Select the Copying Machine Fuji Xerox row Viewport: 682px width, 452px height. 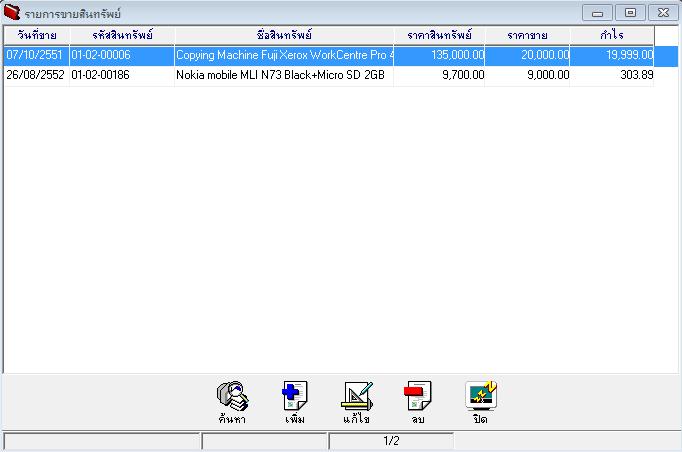(x=284, y=55)
